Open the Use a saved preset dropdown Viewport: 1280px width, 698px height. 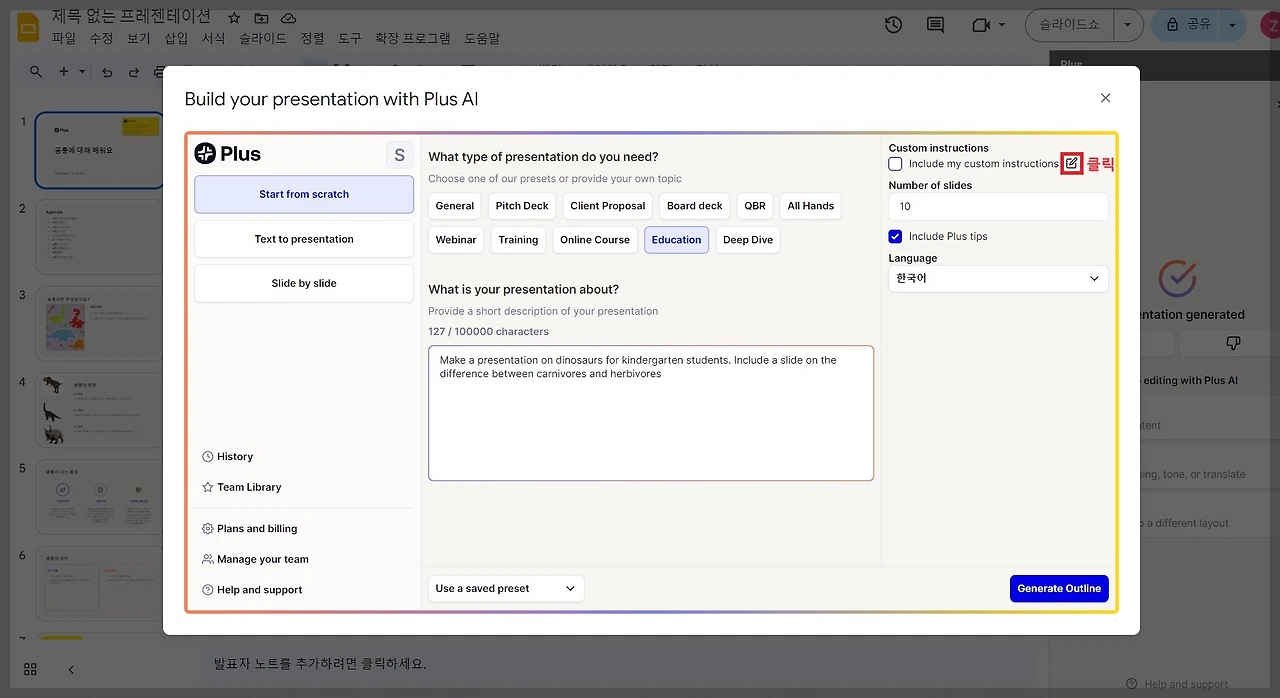[x=506, y=589]
